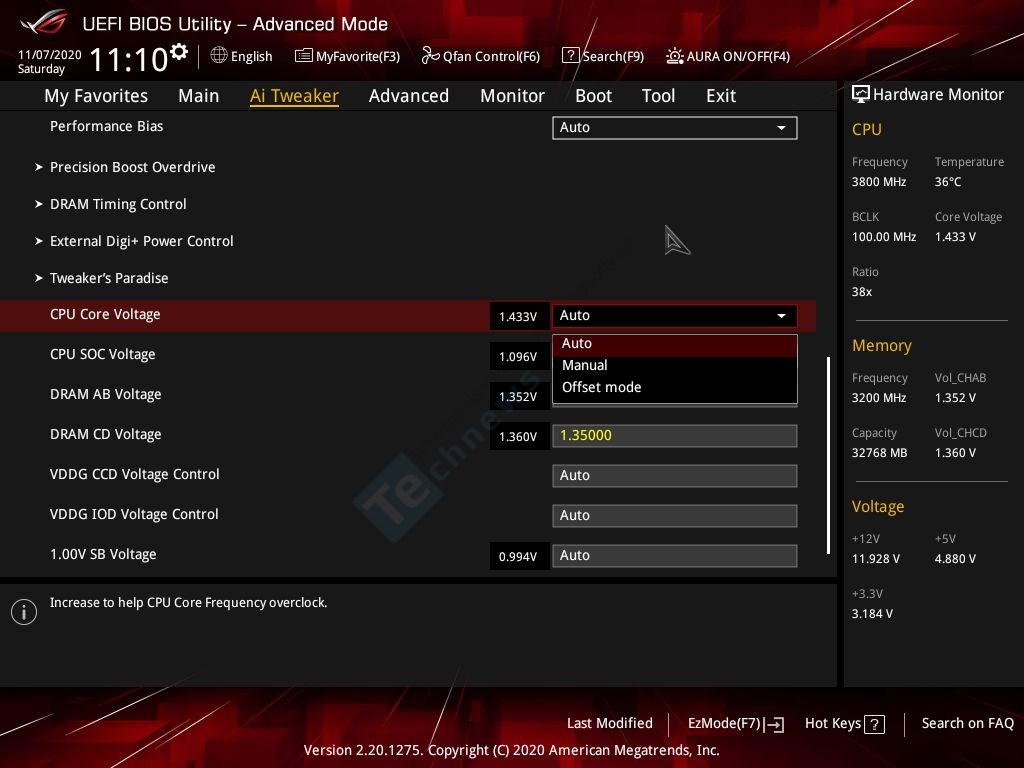Select the DRAM CD Voltage row label
Image resolution: width=1024 pixels, height=768 pixels.
click(106, 434)
